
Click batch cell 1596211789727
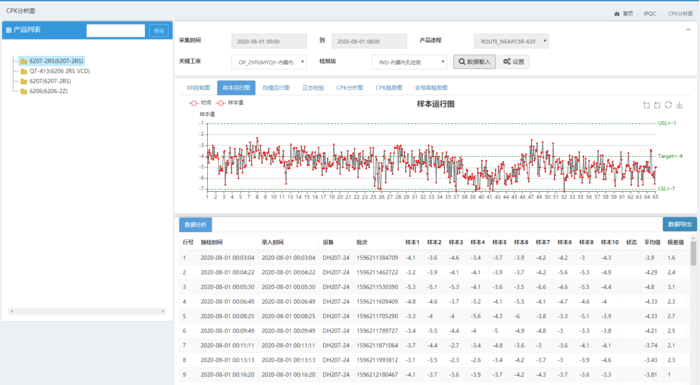point(377,331)
